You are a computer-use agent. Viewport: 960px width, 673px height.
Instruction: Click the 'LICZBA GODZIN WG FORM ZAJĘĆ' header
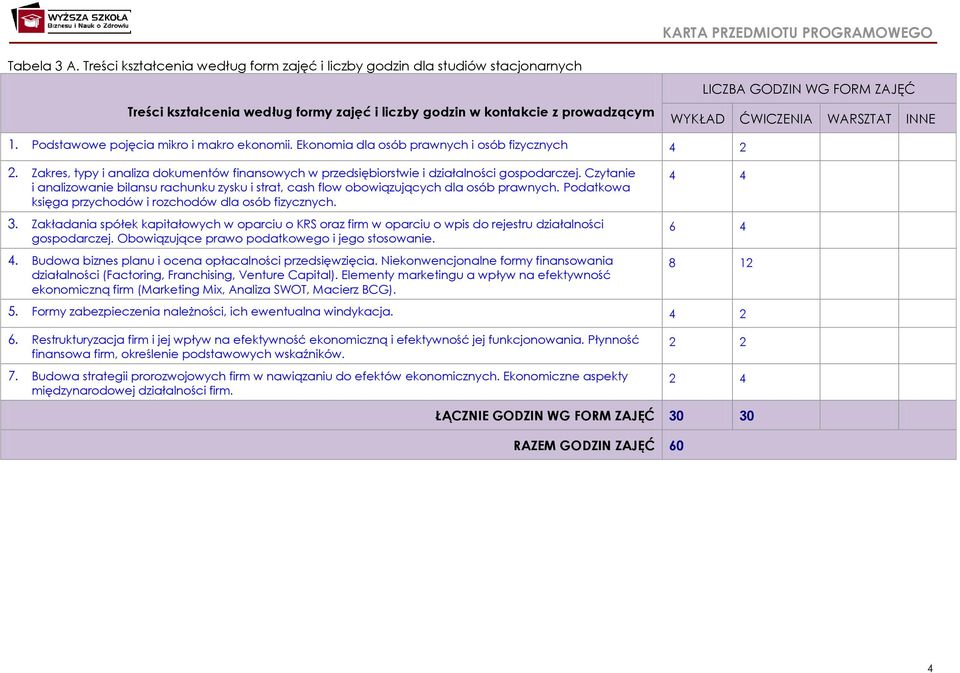[808, 89]
